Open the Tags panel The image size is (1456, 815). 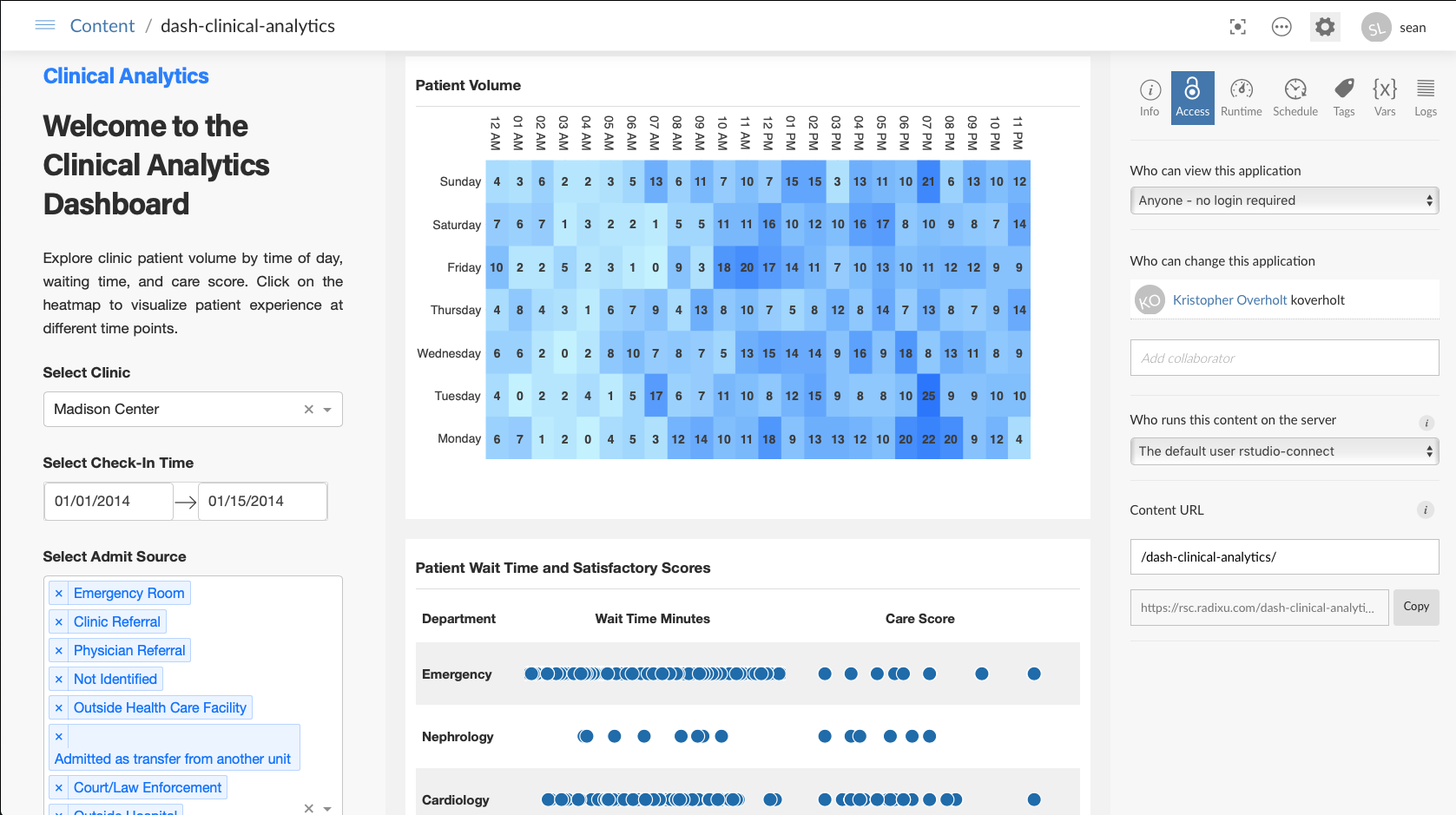(1344, 97)
